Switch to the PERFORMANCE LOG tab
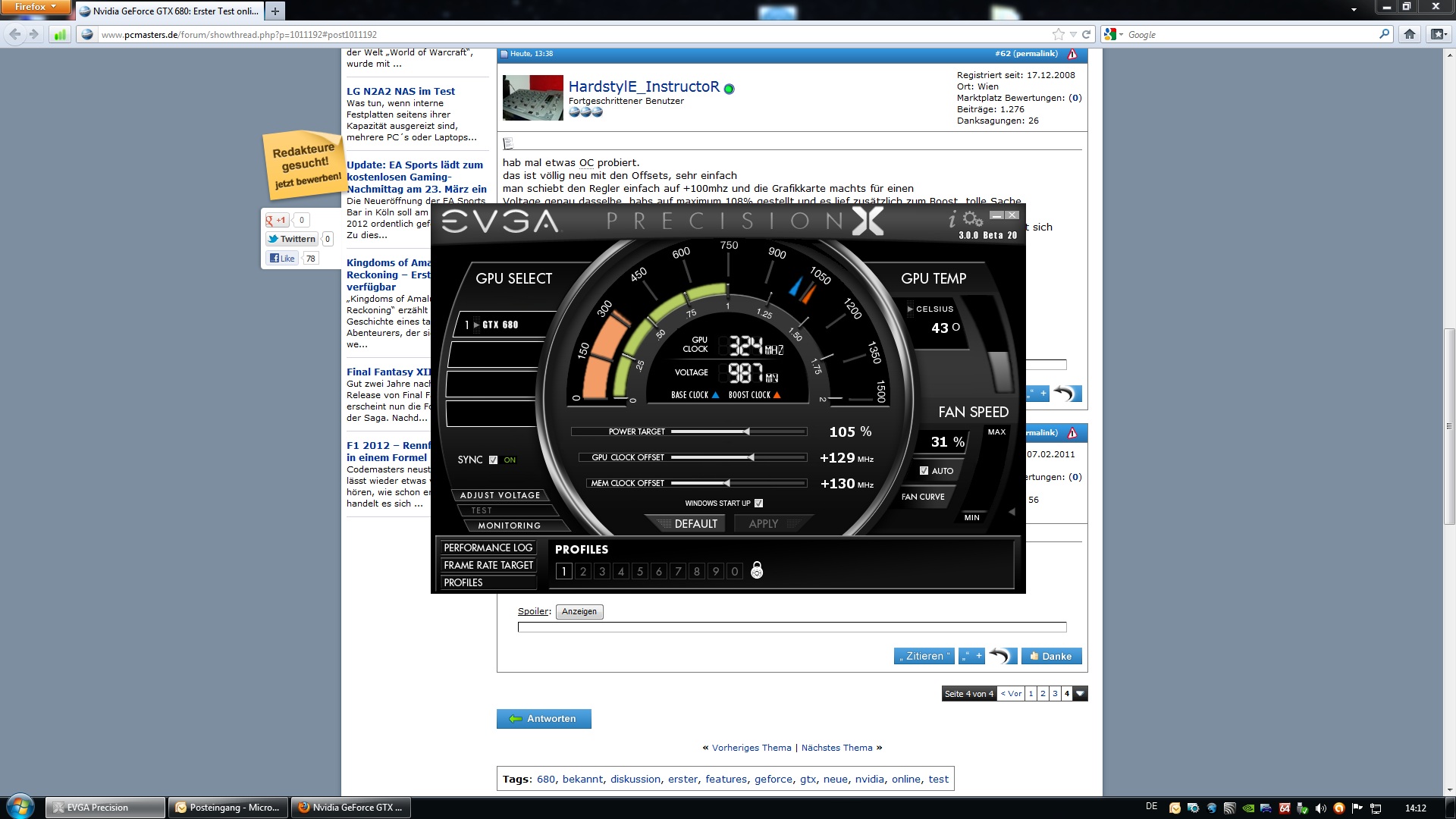1456x819 pixels. click(488, 548)
